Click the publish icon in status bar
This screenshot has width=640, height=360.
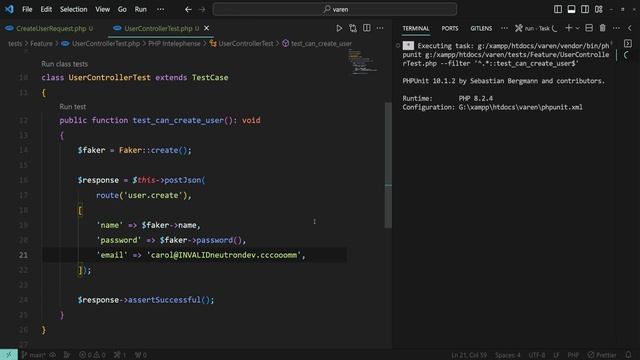pos(67,355)
